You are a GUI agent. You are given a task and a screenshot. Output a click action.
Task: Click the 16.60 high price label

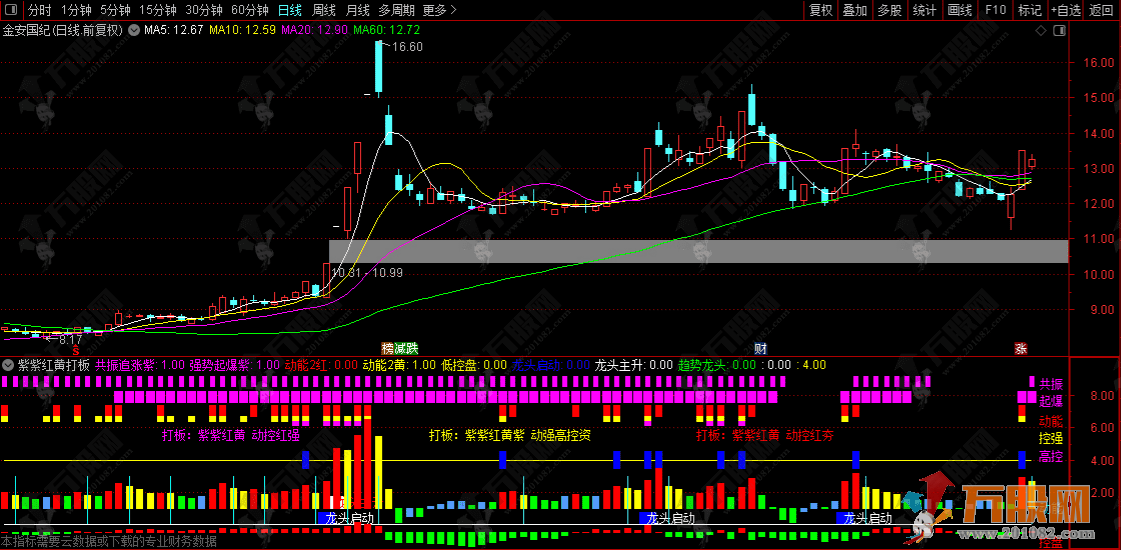click(x=407, y=47)
